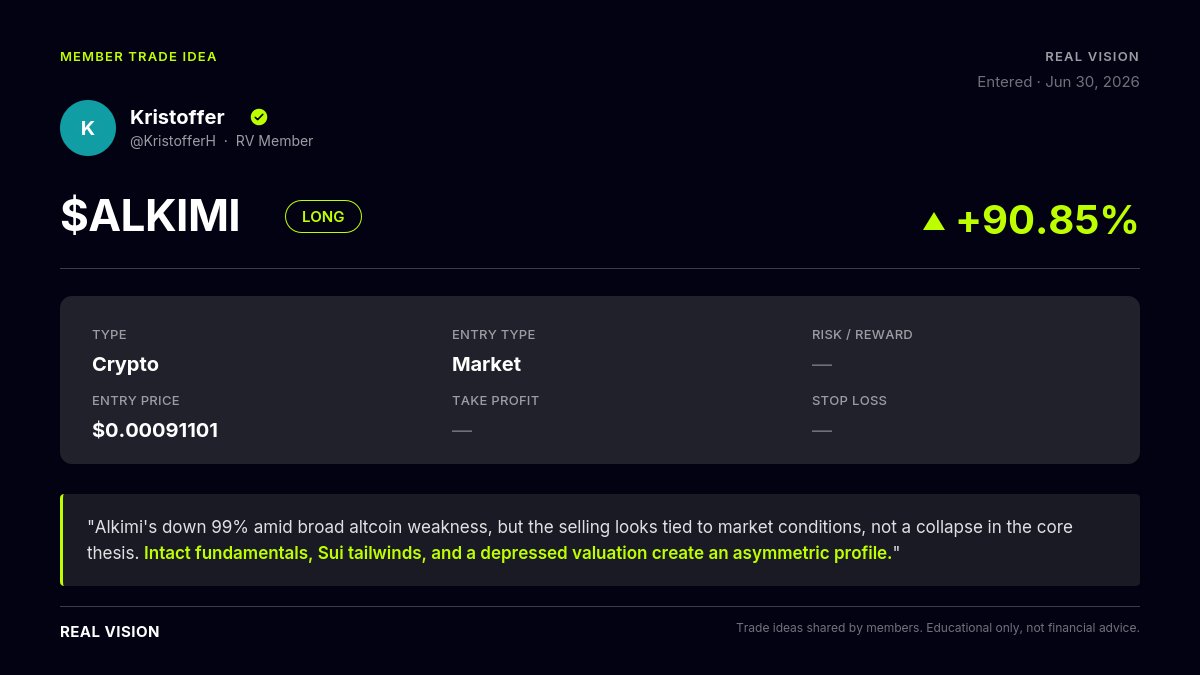Click the Risk / Reward dash value
Image resolution: width=1200 pixels, height=675 pixels.
click(822, 365)
